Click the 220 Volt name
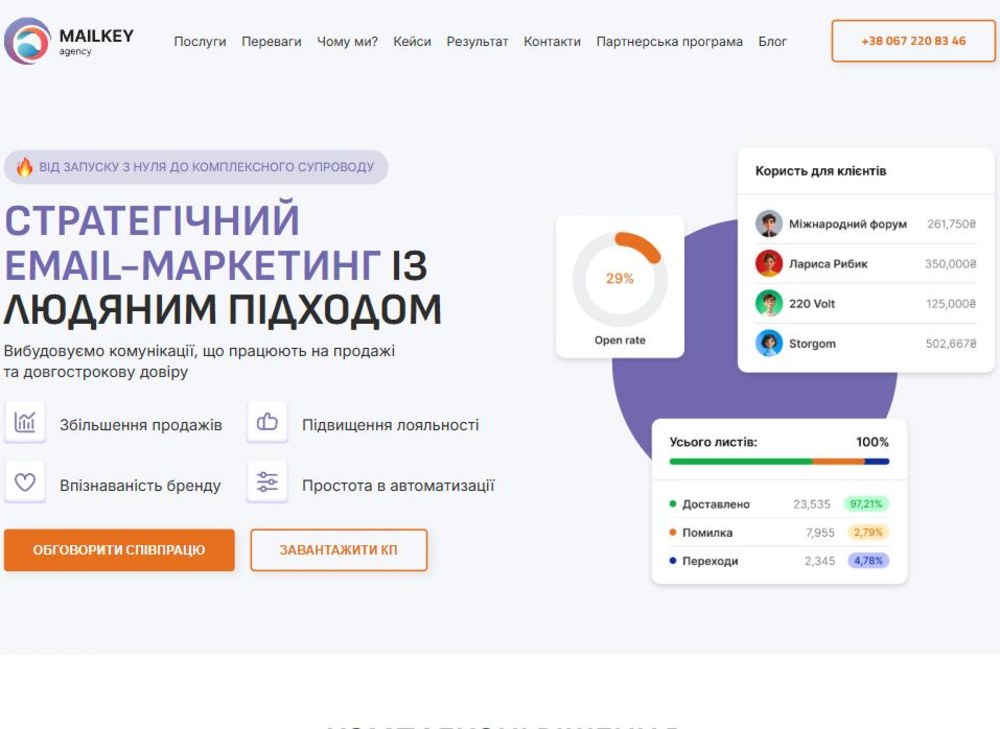Image resolution: width=1000 pixels, height=729 pixels. (x=812, y=304)
